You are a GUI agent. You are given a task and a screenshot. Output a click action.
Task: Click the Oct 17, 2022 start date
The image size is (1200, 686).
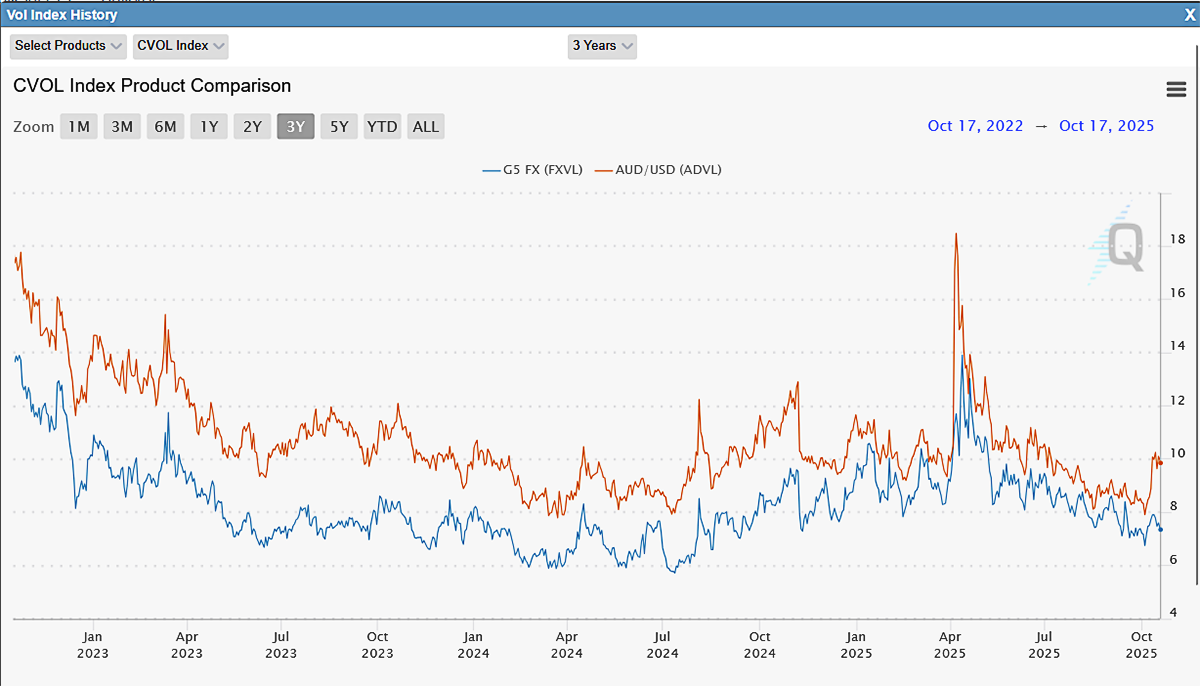coord(975,125)
